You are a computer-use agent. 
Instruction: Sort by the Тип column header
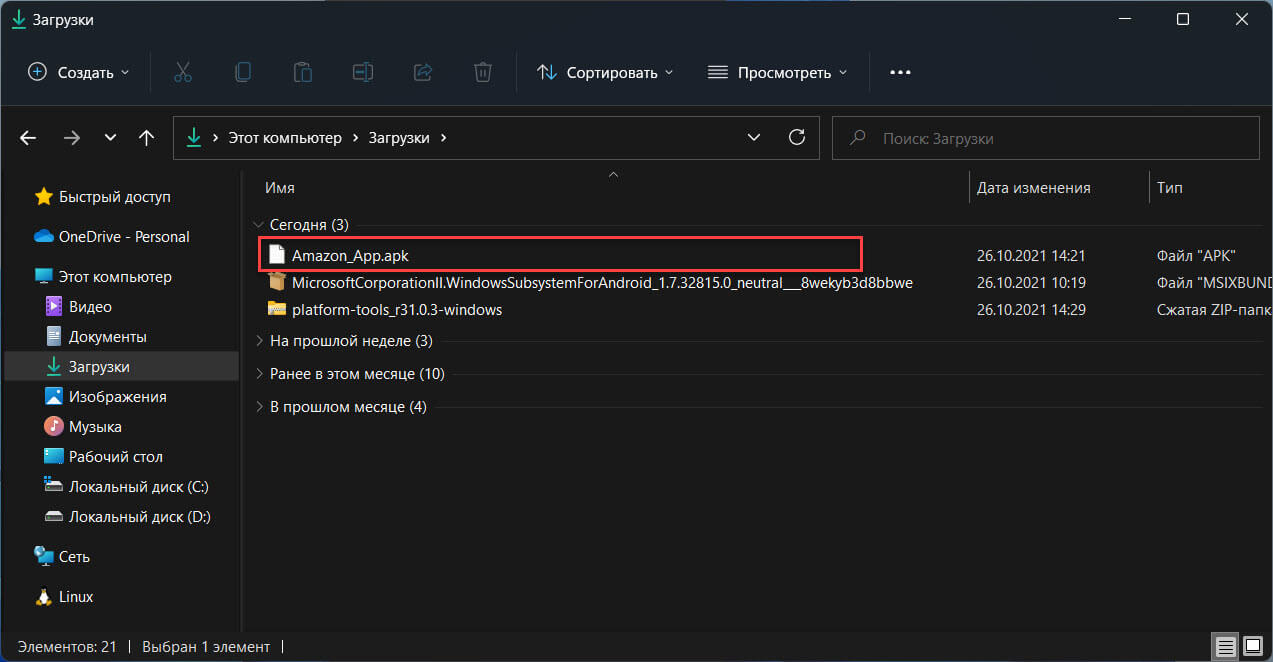pos(1169,188)
